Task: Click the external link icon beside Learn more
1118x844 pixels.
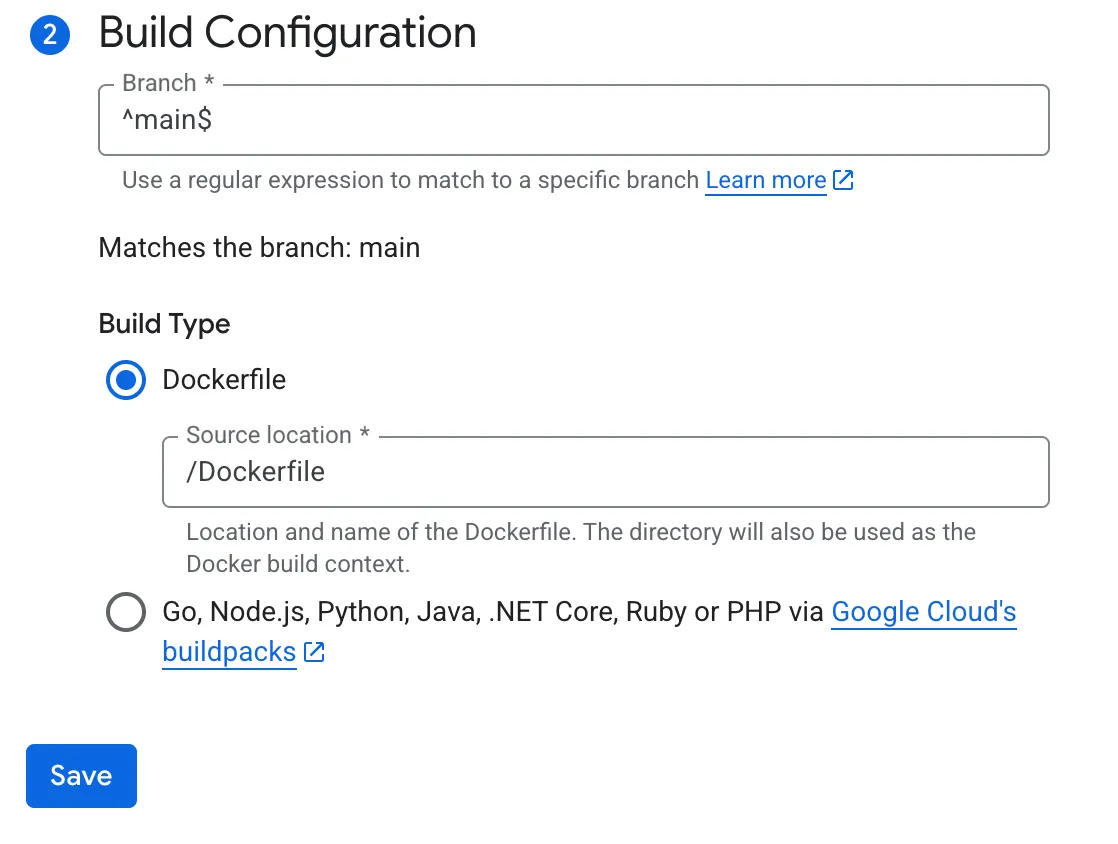Action: pyautogui.click(x=843, y=180)
